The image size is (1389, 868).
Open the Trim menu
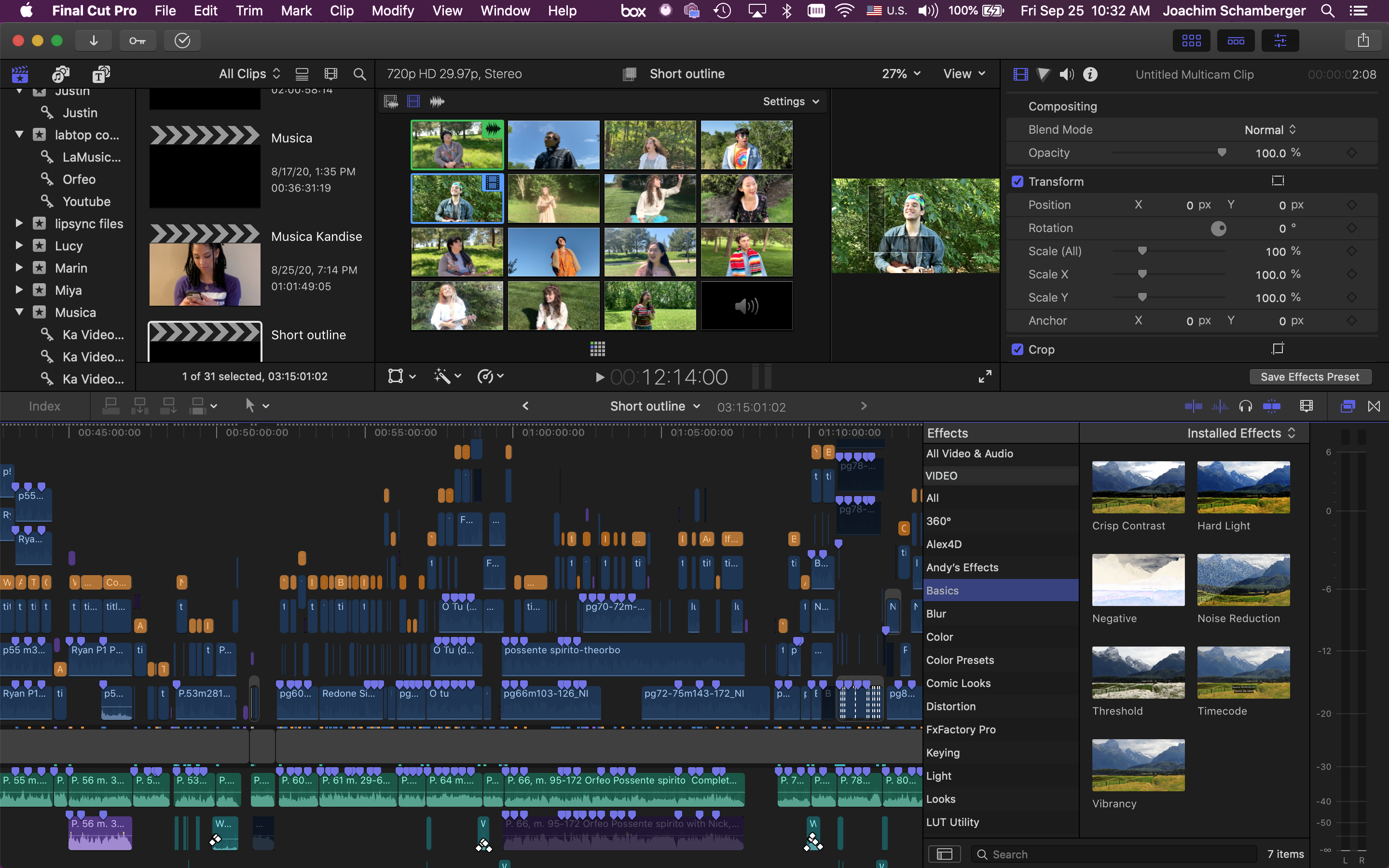point(249,11)
